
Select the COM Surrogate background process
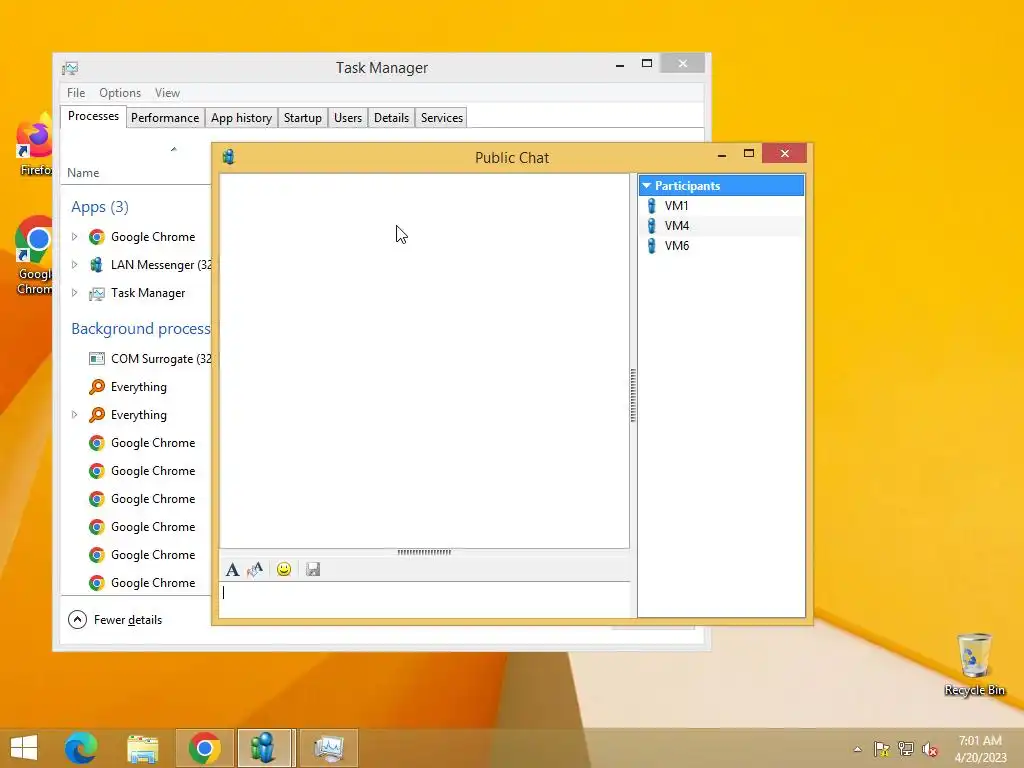(x=136, y=359)
